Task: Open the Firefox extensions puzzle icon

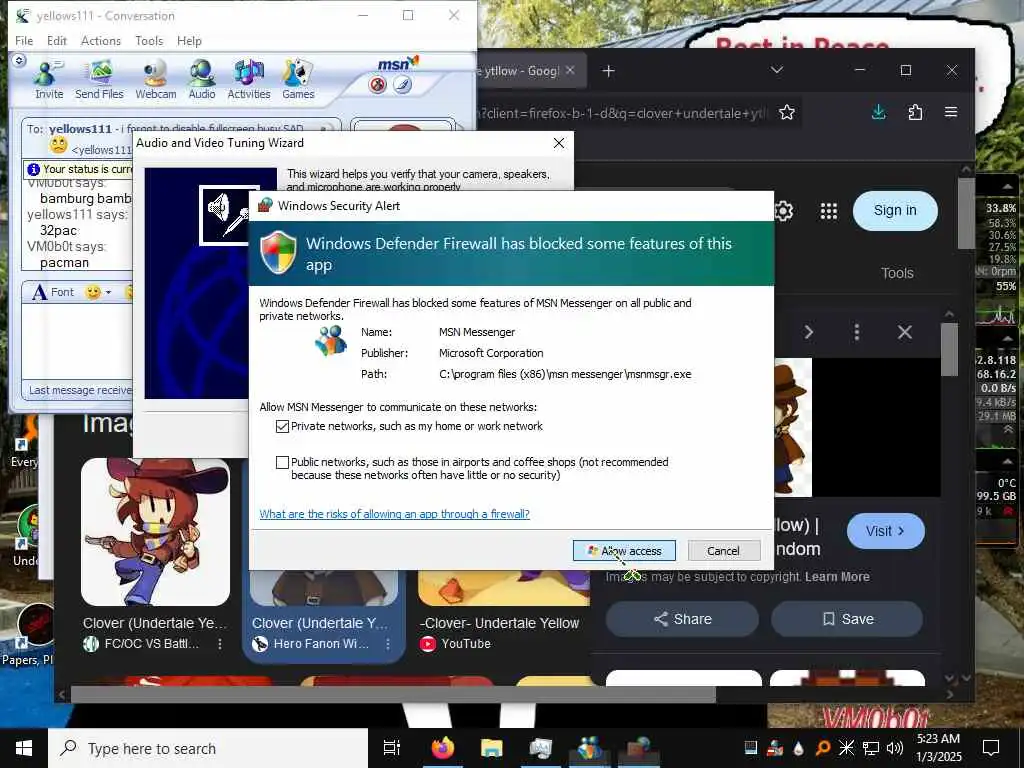Action: (x=915, y=112)
